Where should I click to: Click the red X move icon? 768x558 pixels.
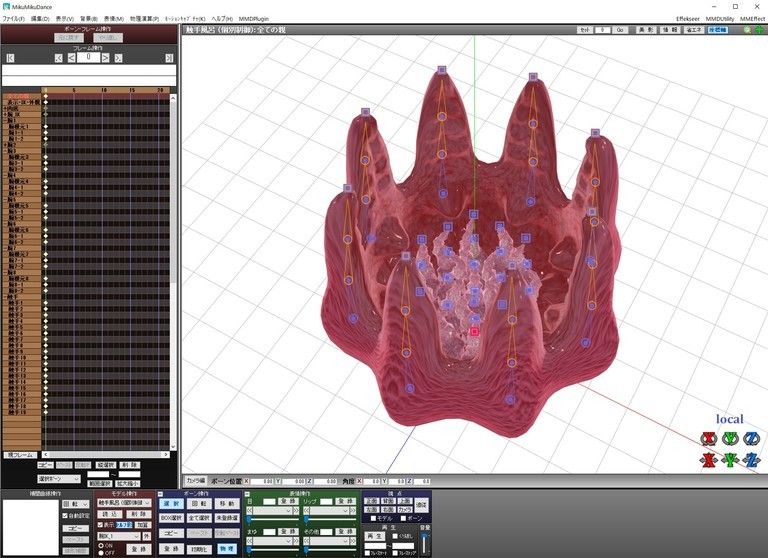tap(708, 460)
